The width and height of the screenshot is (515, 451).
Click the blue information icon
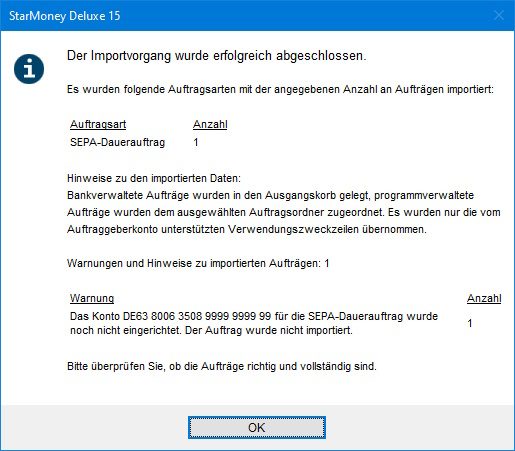click(x=29, y=69)
